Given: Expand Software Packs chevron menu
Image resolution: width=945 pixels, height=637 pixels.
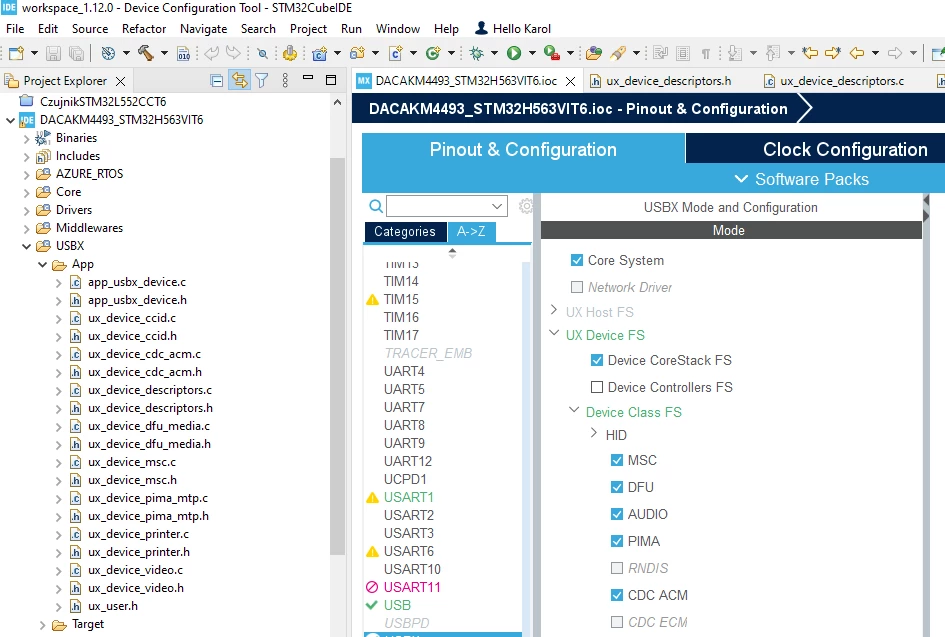Looking at the screenshot, I should [x=741, y=179].
